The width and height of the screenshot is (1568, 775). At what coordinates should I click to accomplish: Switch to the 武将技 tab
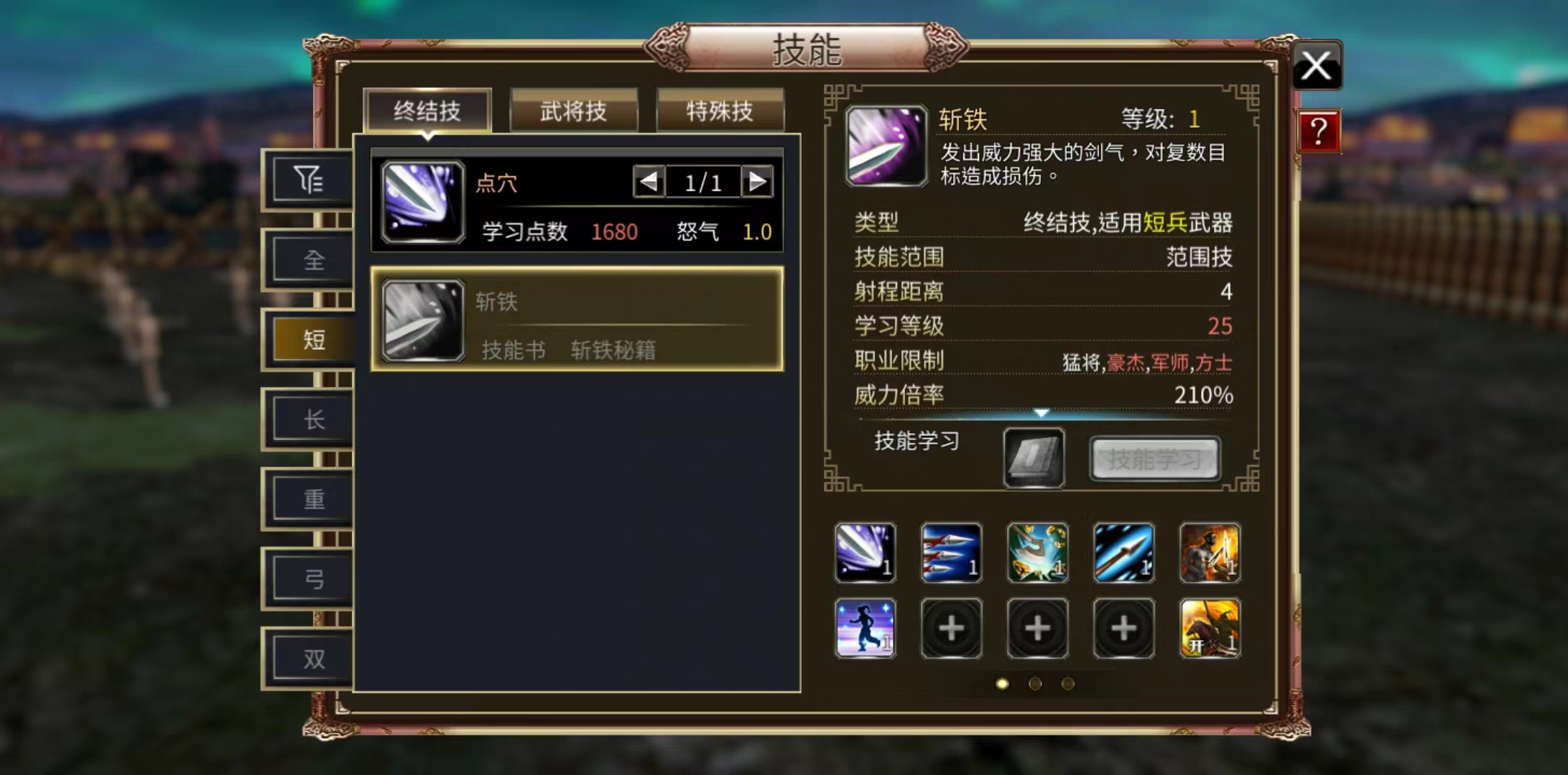pyautogui.click(x=573, y=111)
